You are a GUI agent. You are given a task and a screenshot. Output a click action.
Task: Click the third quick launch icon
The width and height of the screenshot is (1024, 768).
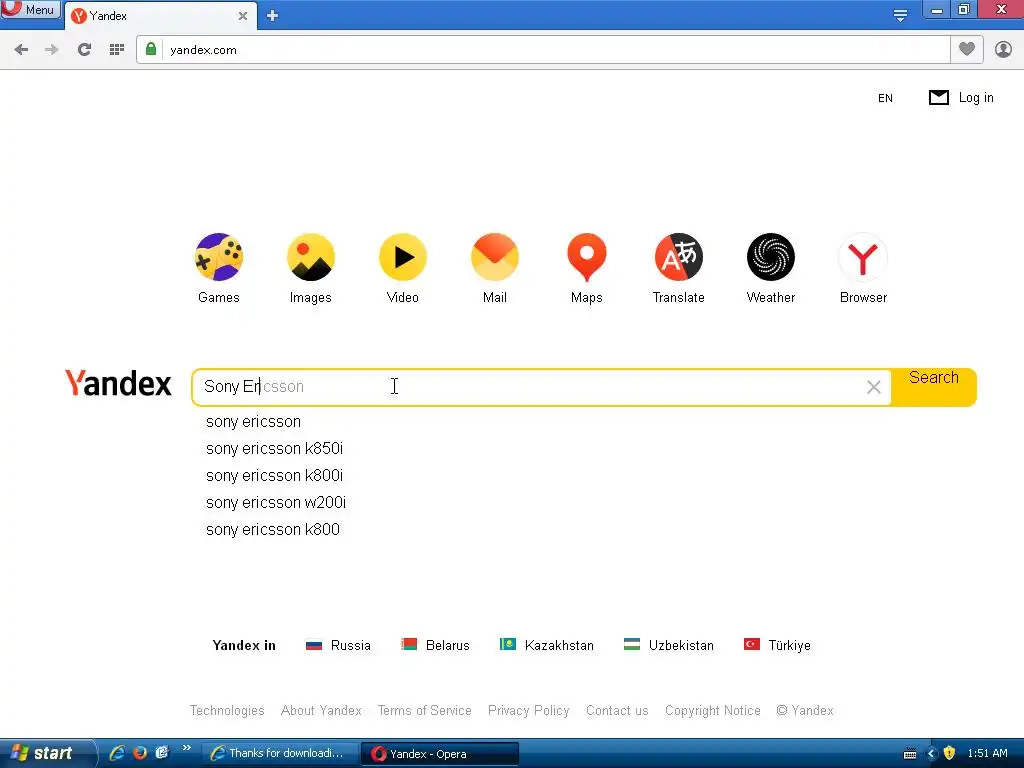click(x=162, y=753)
